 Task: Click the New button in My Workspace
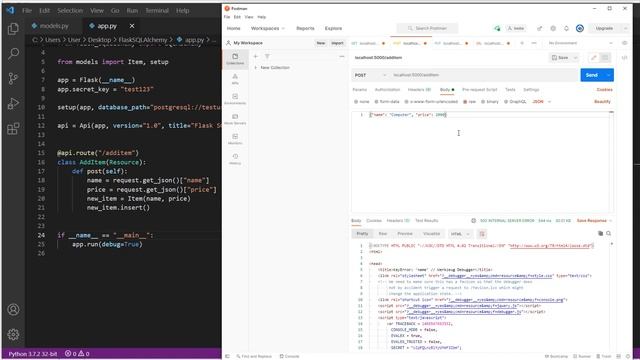click(321, 43)
